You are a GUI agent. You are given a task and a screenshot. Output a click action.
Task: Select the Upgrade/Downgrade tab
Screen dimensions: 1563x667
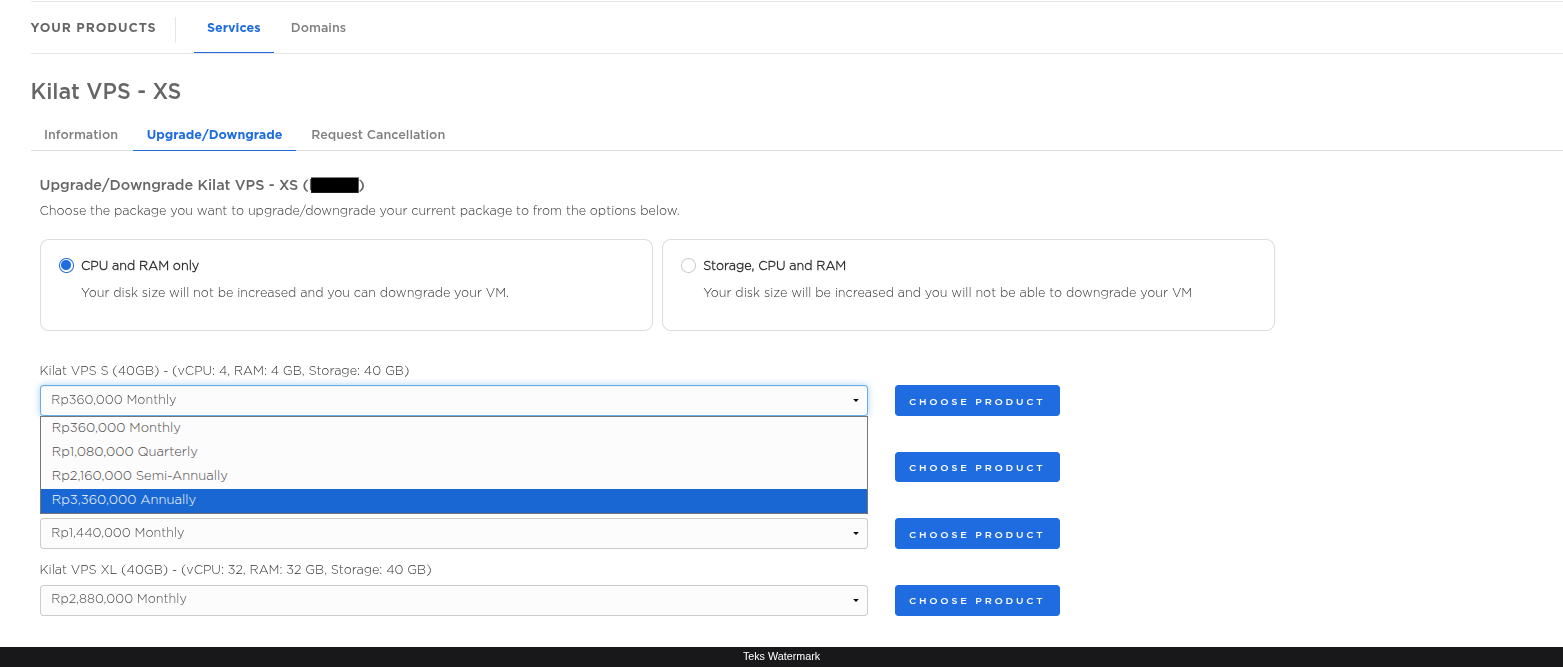click(214, 135)
